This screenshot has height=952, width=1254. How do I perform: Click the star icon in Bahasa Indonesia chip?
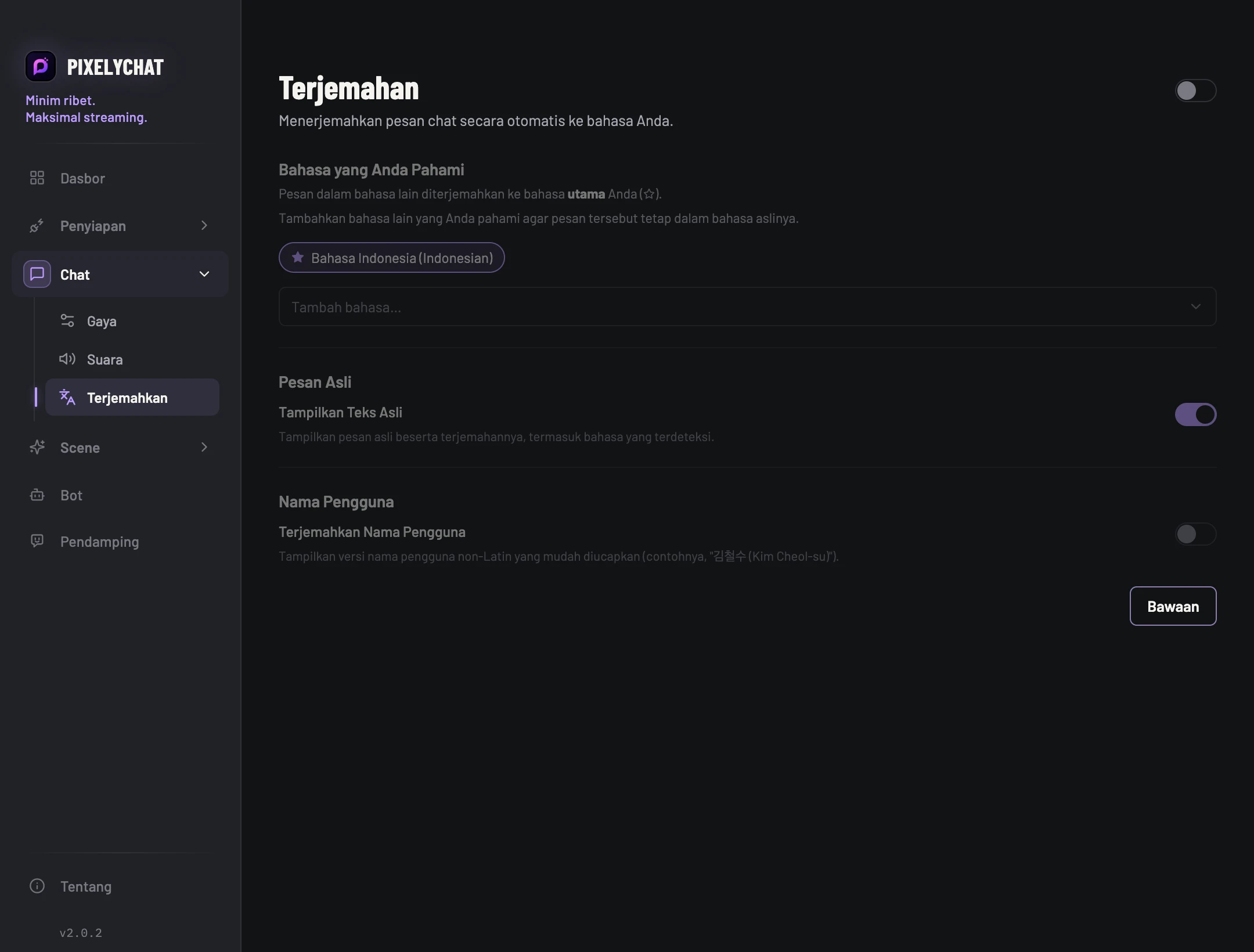click(x=298, y=257)
